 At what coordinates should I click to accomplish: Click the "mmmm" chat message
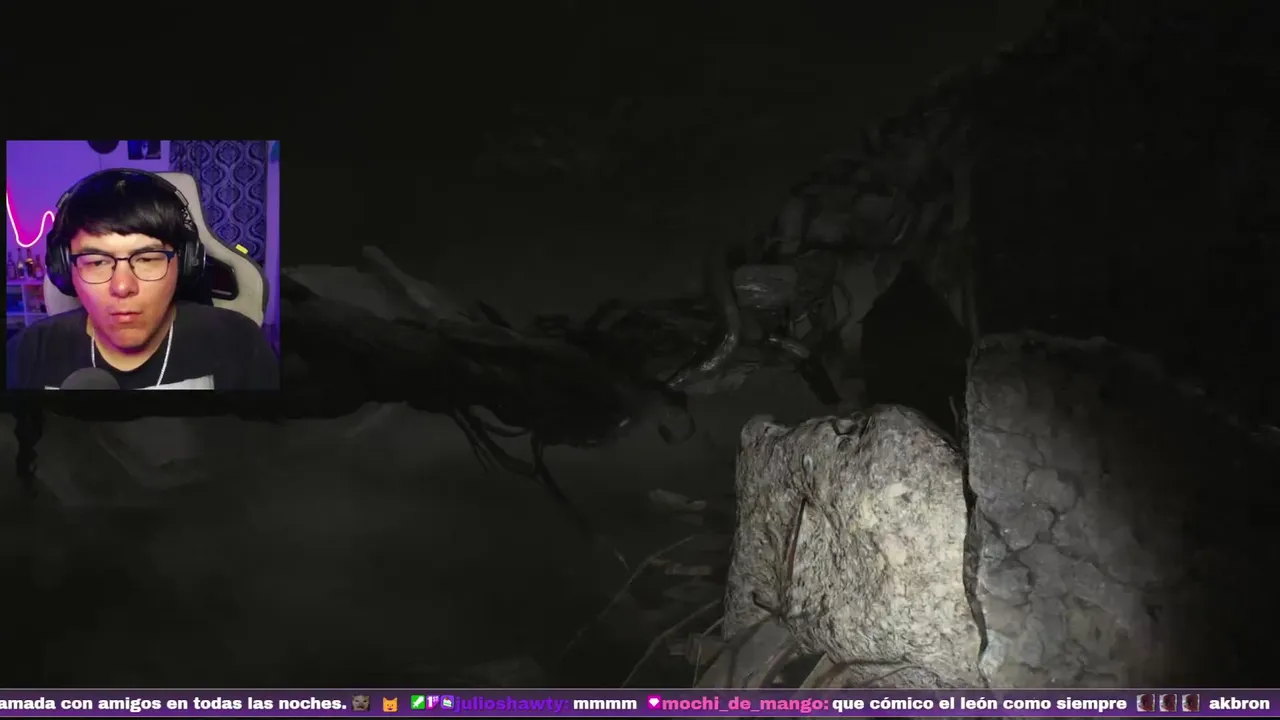point(605,704)
